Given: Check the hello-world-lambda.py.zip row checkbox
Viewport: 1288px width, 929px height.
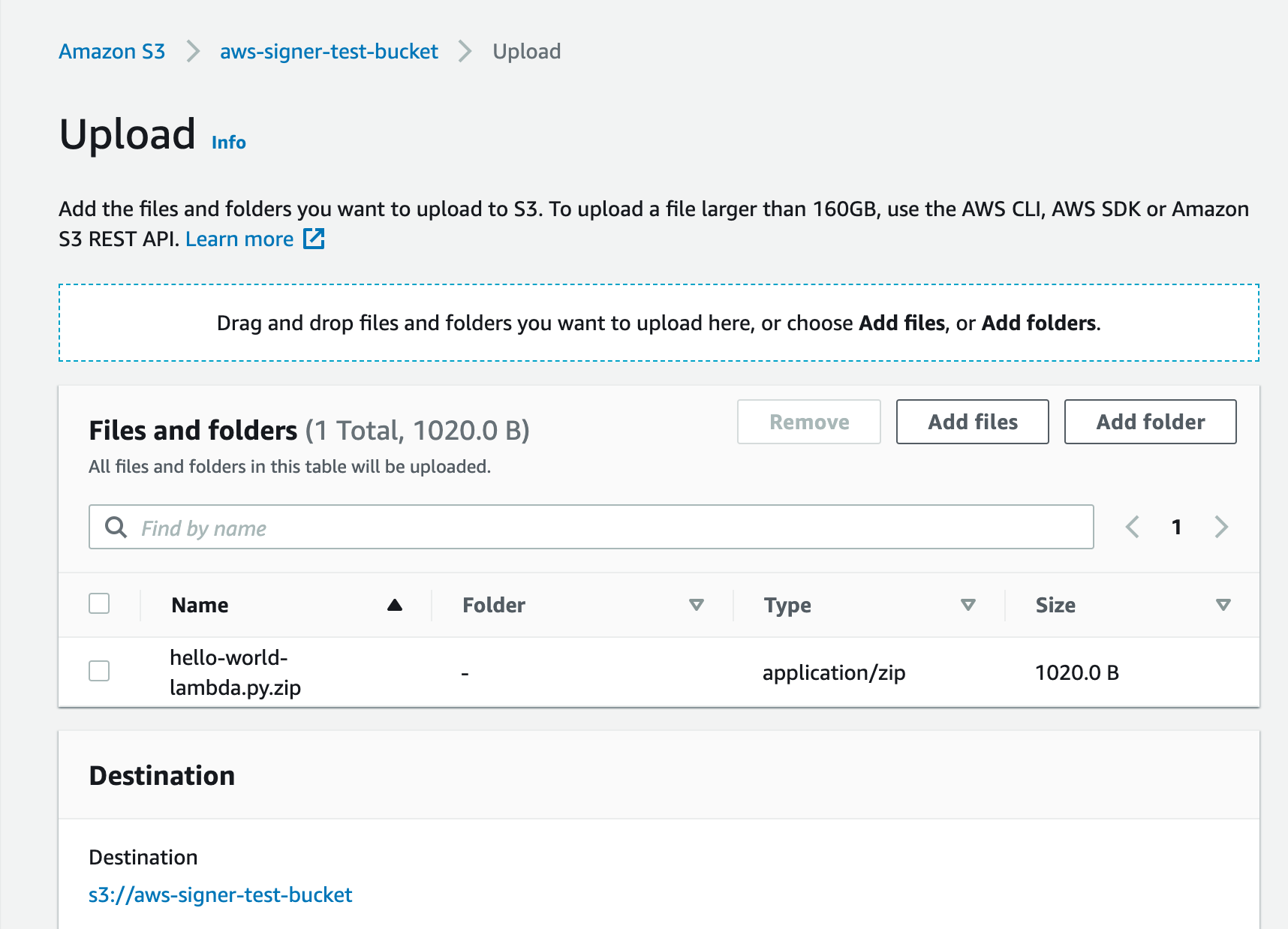Looking at the screenshot, I should tap(99, 671).
